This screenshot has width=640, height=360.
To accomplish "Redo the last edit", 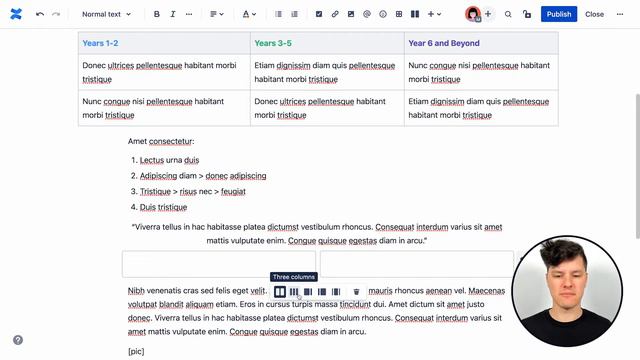I will [x=56, y=14].
